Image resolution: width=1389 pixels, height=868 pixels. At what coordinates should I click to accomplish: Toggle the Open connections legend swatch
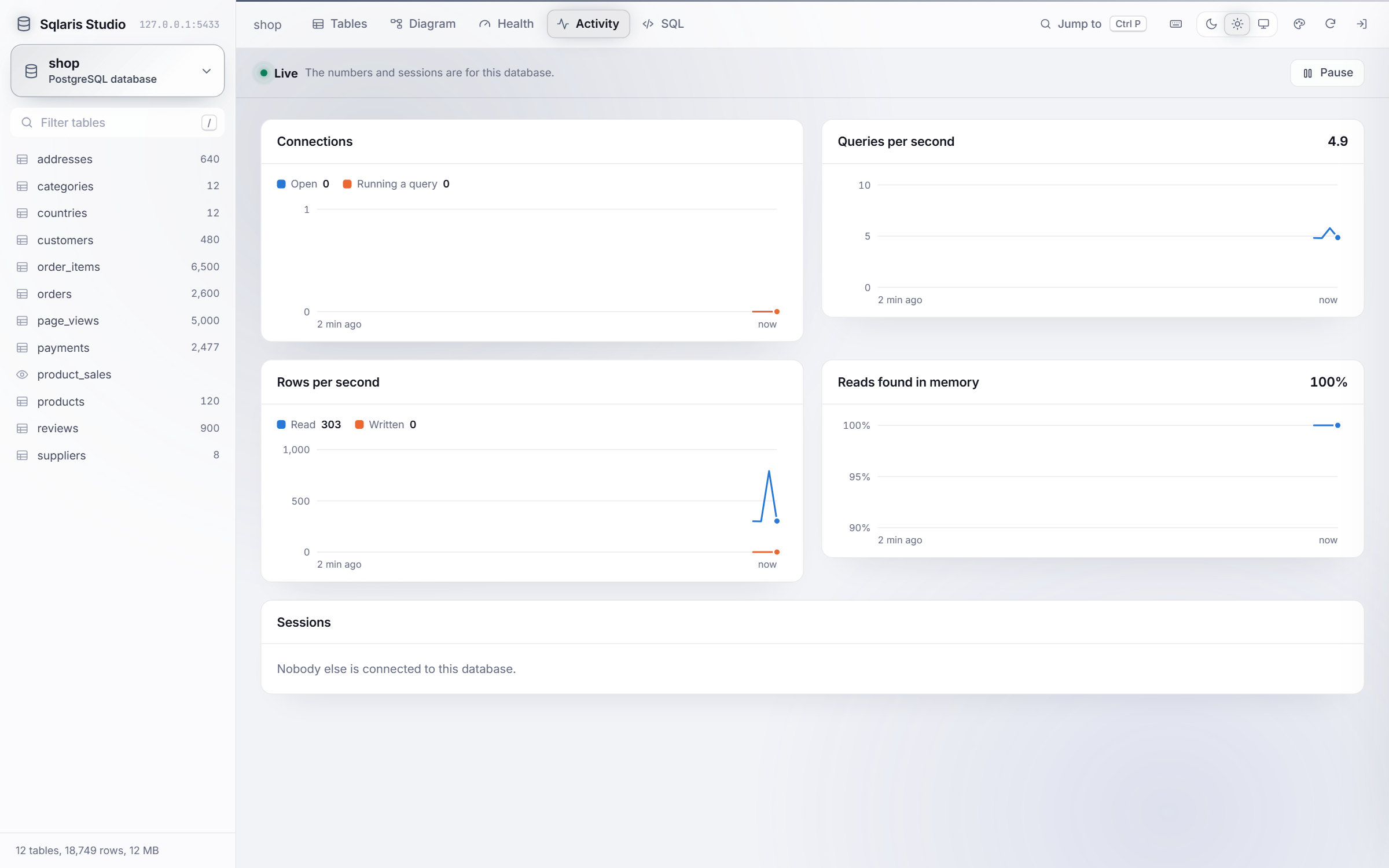281,184
